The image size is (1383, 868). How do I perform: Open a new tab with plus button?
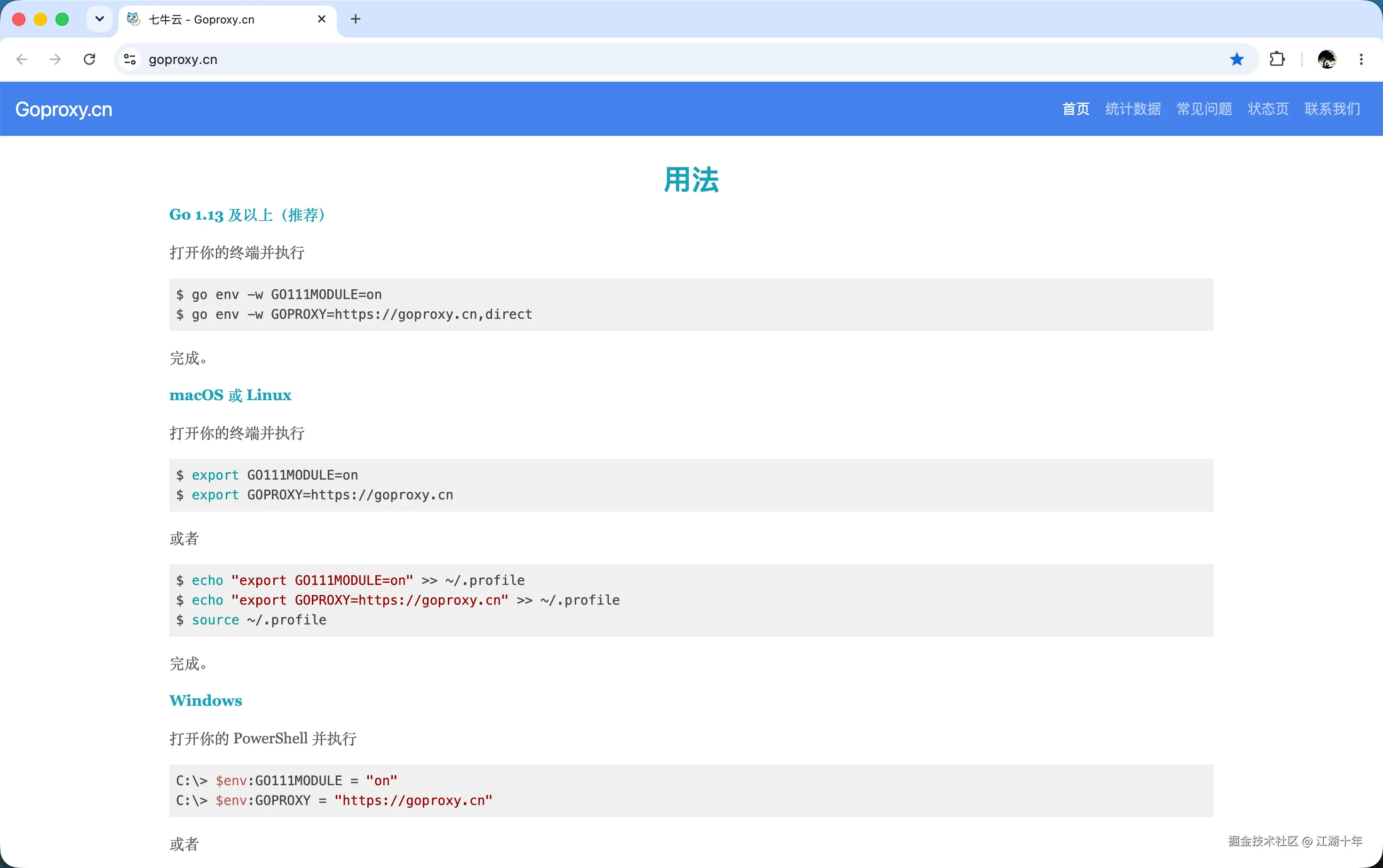click(x=356, y=19)
